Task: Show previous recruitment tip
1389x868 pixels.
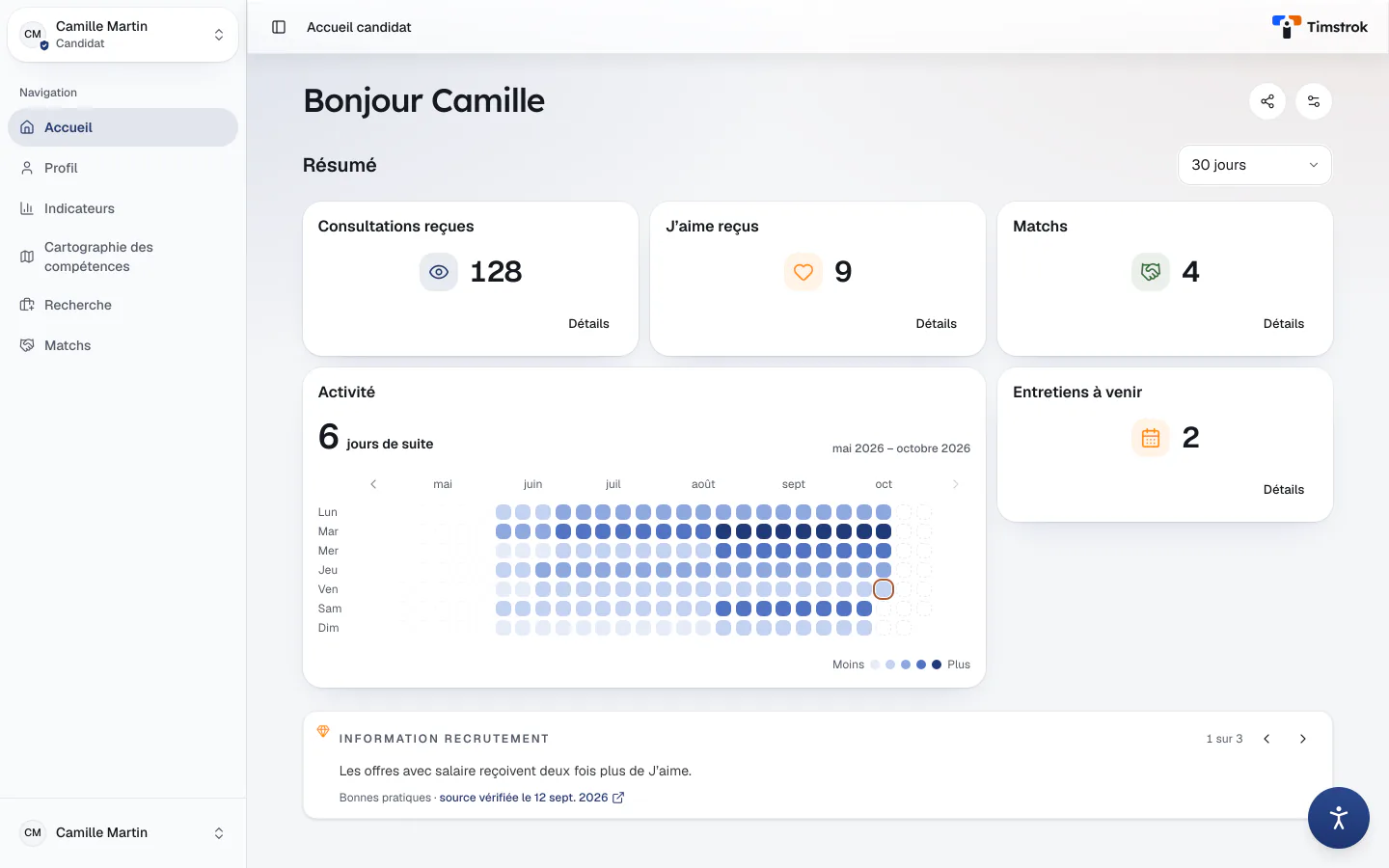Action: coord(1266,739)
